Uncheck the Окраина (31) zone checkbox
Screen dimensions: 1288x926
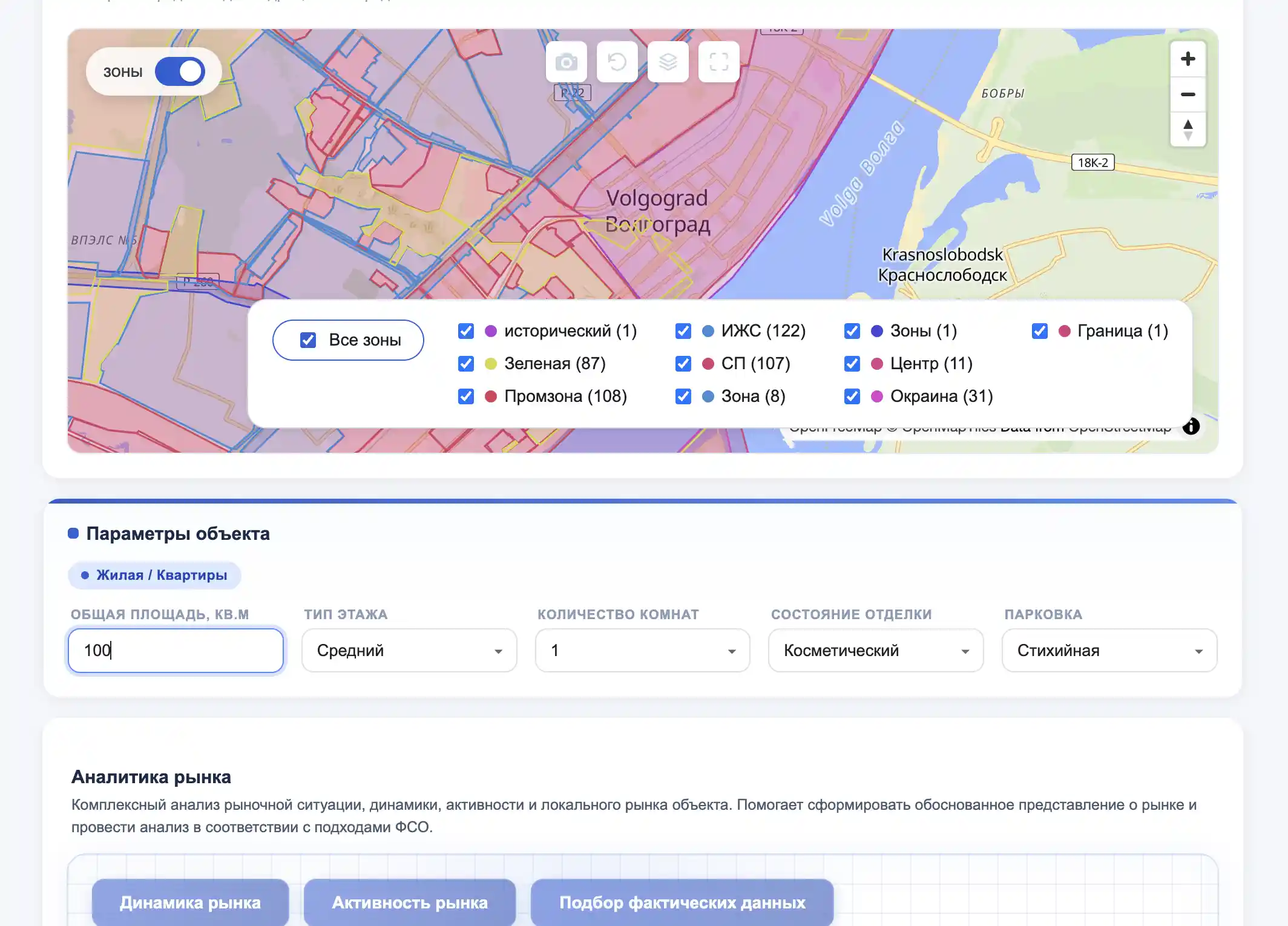[852, 396]
